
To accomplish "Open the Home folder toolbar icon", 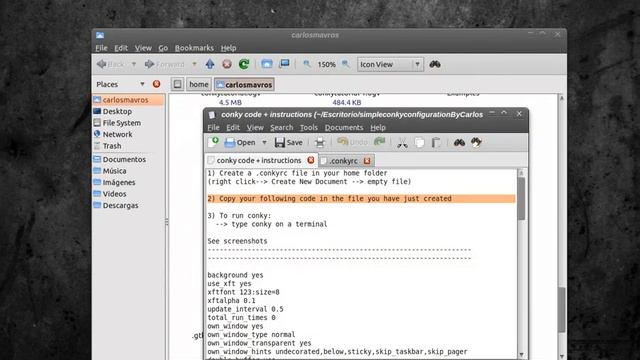I will click(x=267, y=64).
